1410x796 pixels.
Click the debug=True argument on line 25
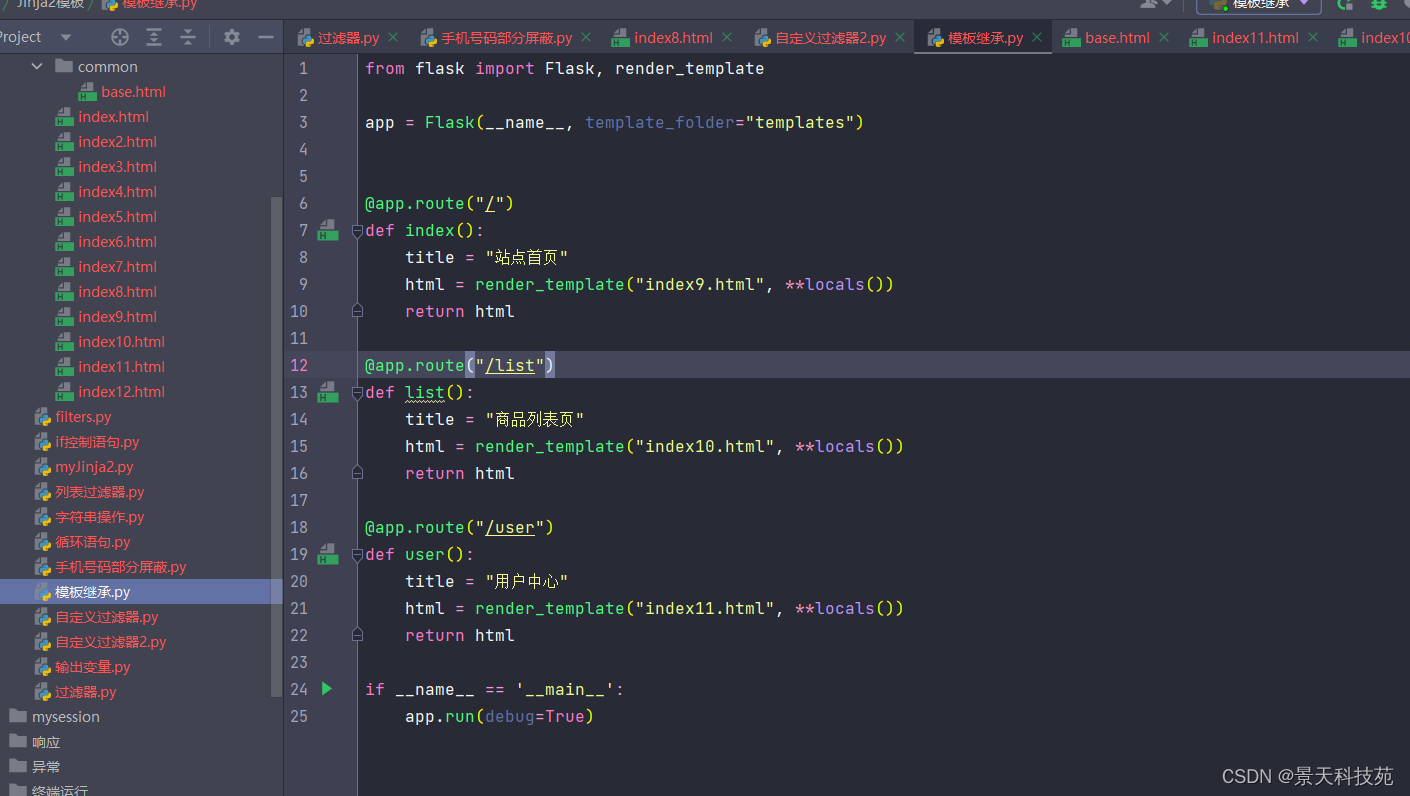(x=535, y=716)
